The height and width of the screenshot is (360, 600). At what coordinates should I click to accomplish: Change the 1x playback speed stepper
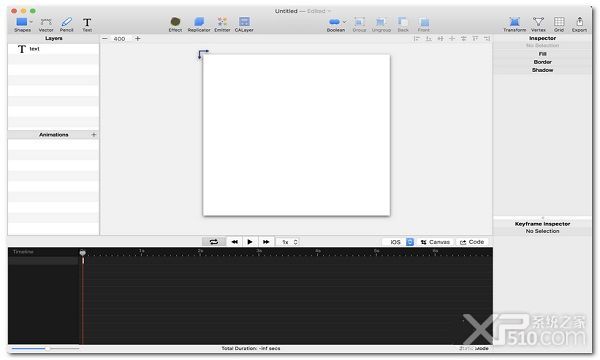(x=295, y=242)
